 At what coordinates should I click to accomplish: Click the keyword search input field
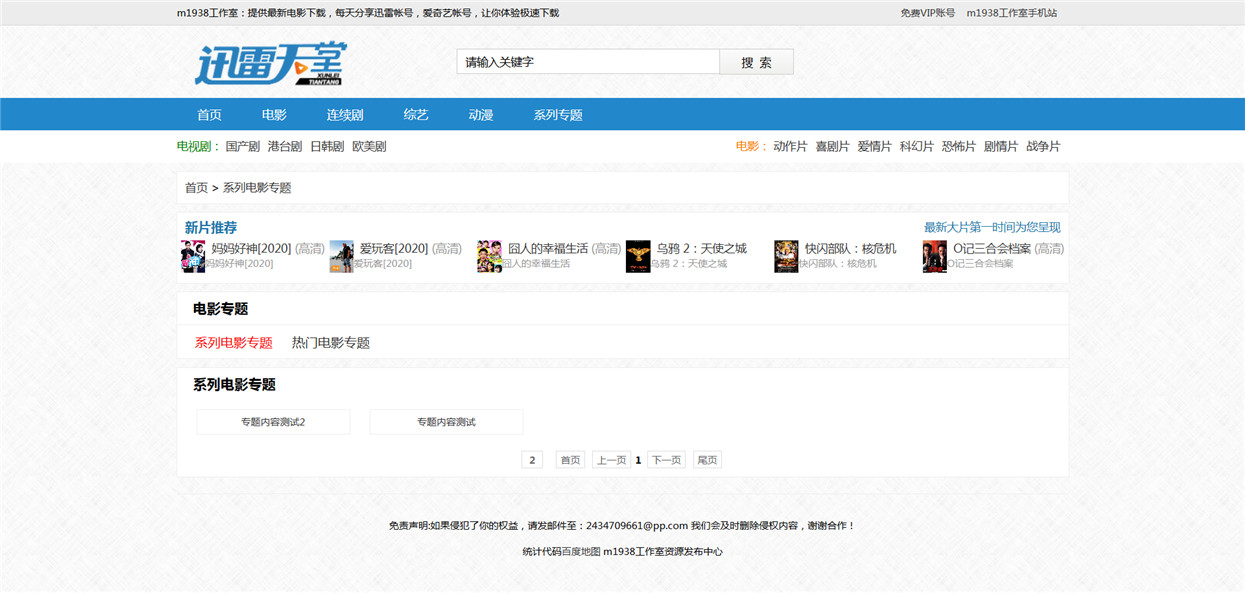tap(588, 62)
